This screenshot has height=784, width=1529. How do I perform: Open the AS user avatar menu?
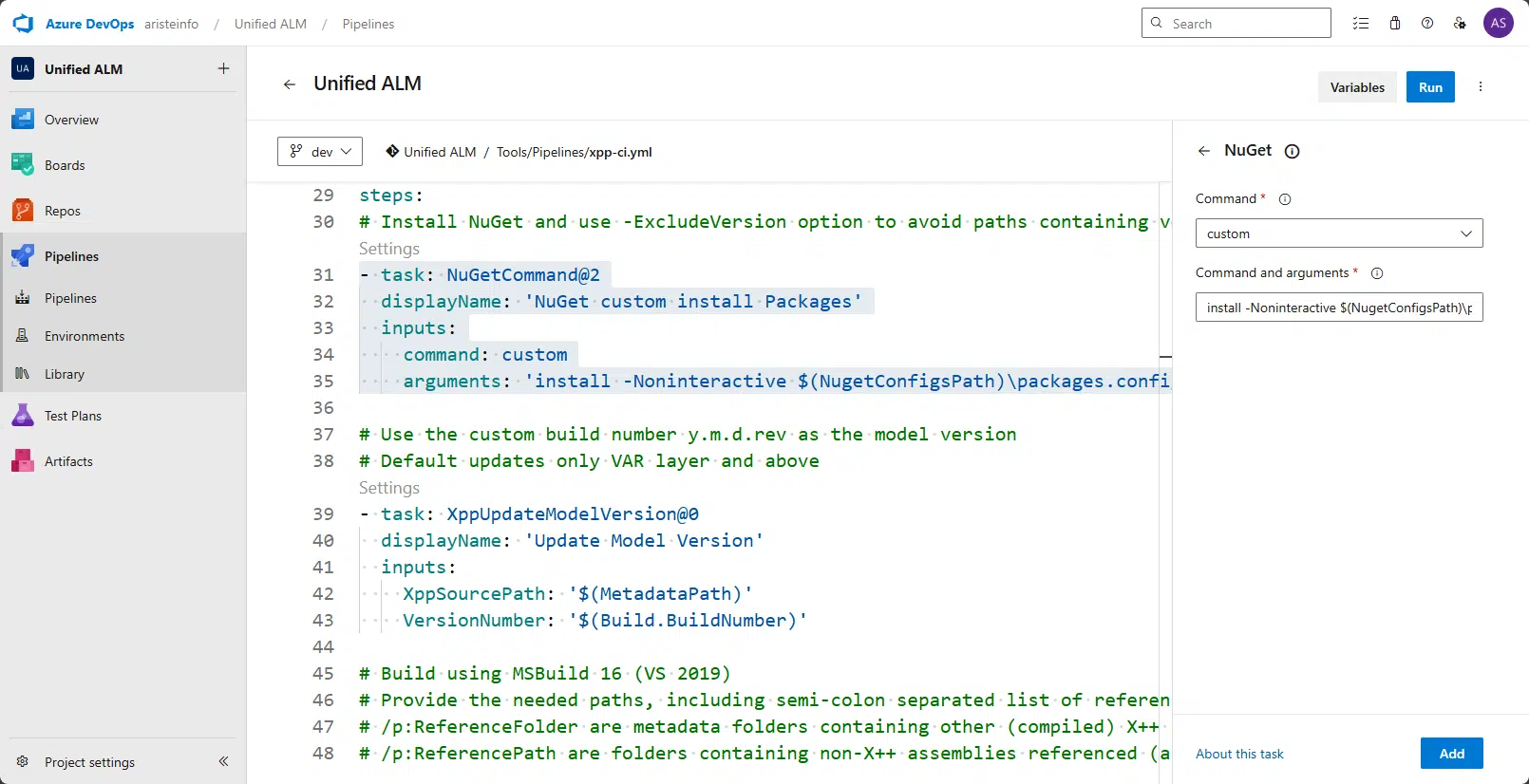pyautogui.click(x=1499, y=24)
